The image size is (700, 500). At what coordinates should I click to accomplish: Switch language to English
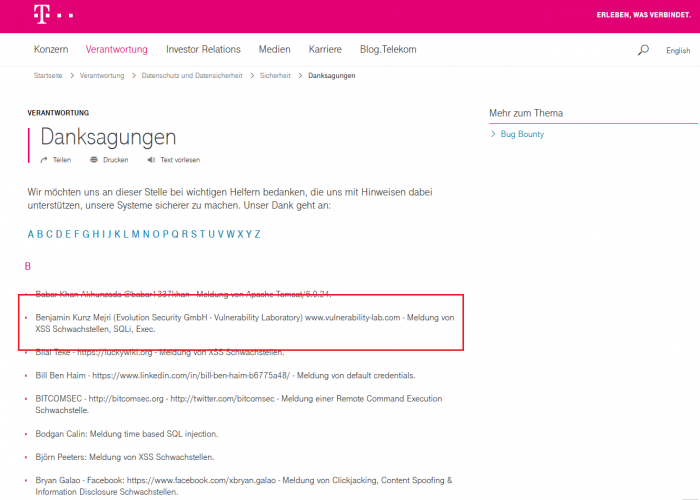[678, 50]
